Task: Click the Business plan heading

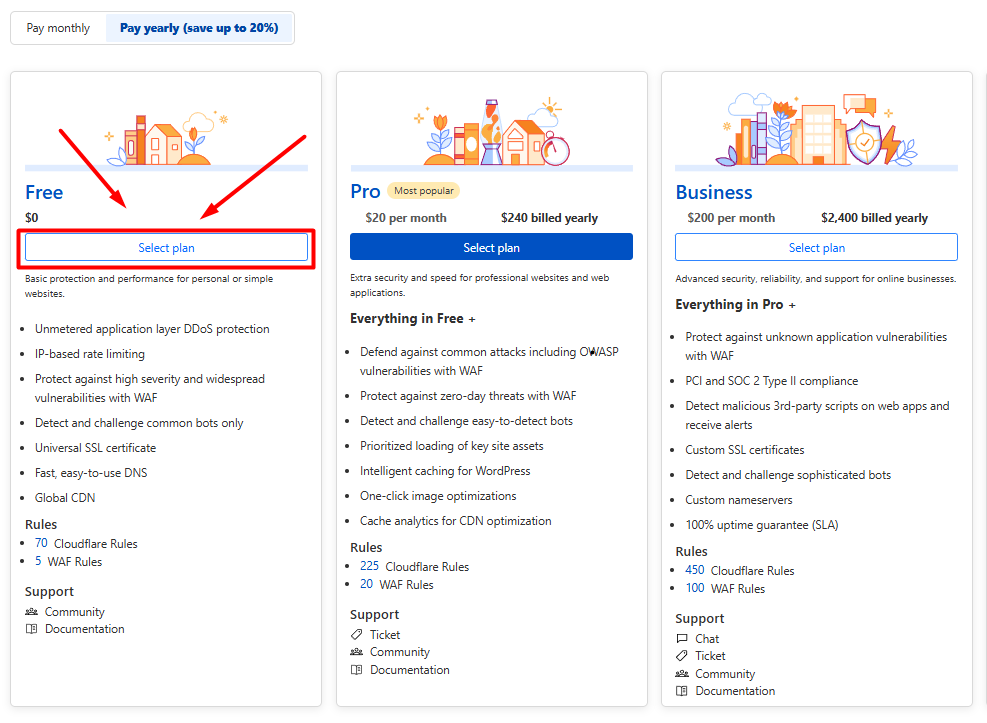Action: coord(714,192)
